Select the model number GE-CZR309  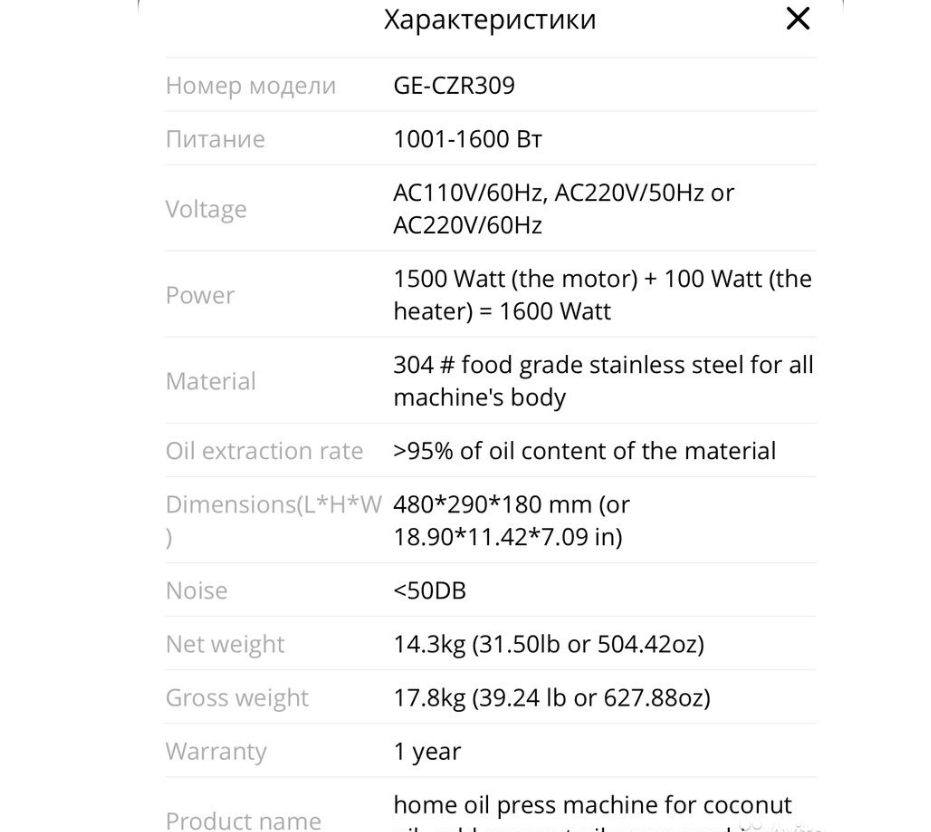[454, 86]
